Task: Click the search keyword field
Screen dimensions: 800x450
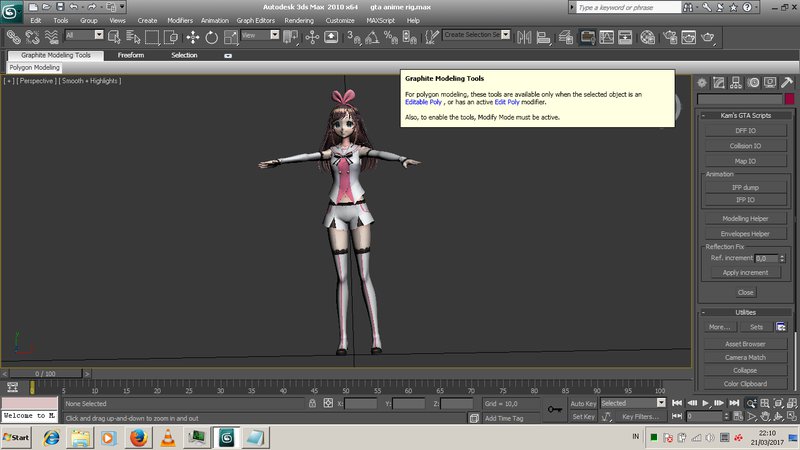Action: [628, 7]
